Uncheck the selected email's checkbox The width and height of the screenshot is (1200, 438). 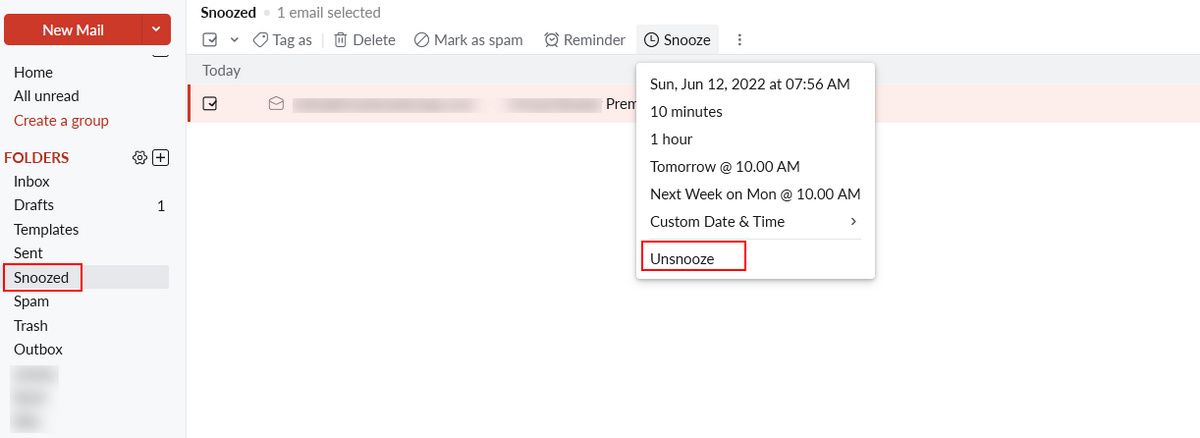(x=210, y=103)
